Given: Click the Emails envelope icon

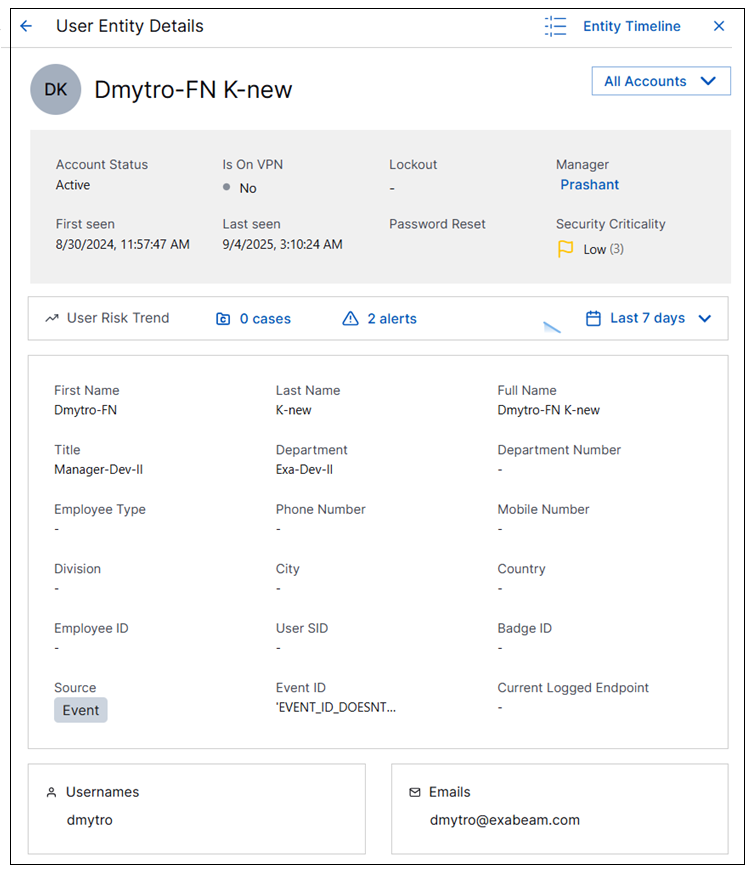Looking at the screenshot, I should pyautogui.click(x=415, y=792).
